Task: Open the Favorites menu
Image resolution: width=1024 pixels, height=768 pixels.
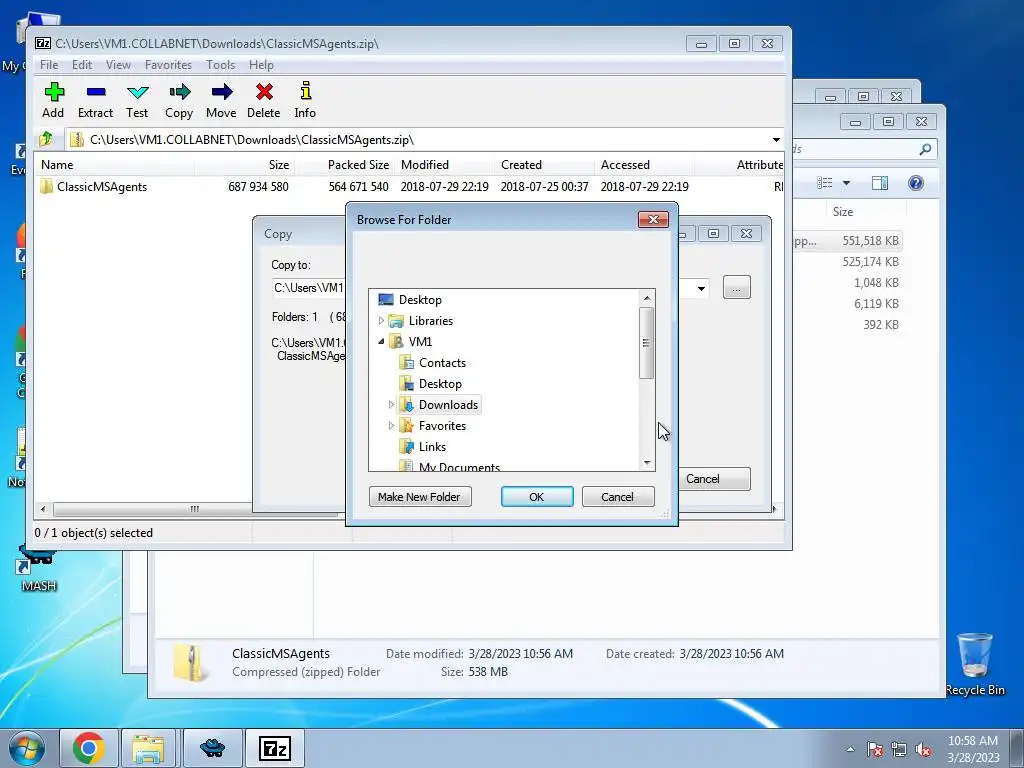Action: [x=168, y=65]
